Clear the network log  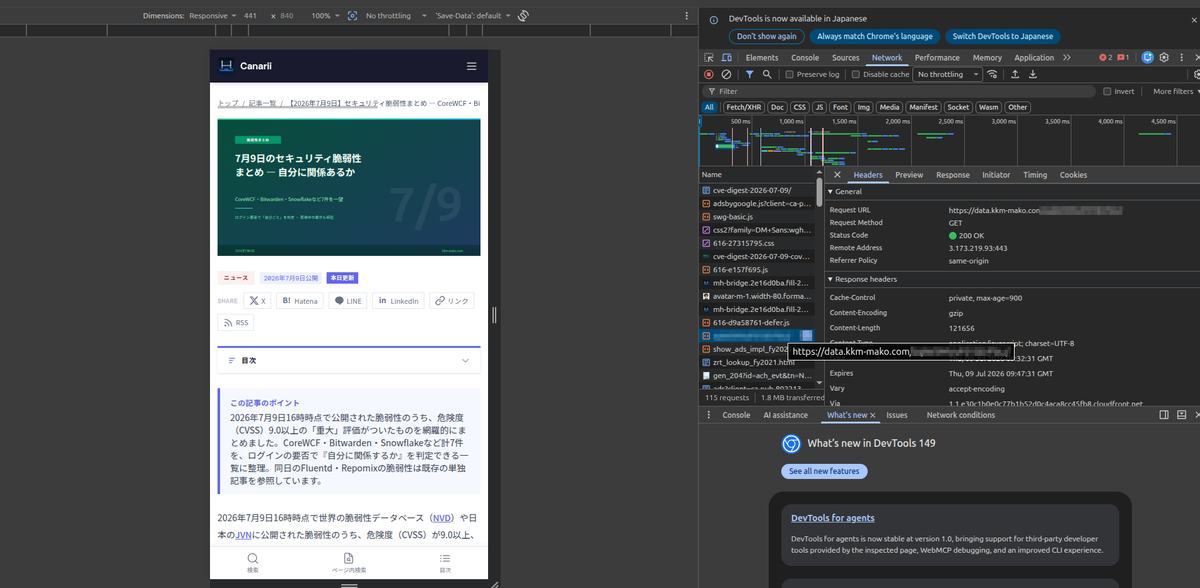coord(727,74)
